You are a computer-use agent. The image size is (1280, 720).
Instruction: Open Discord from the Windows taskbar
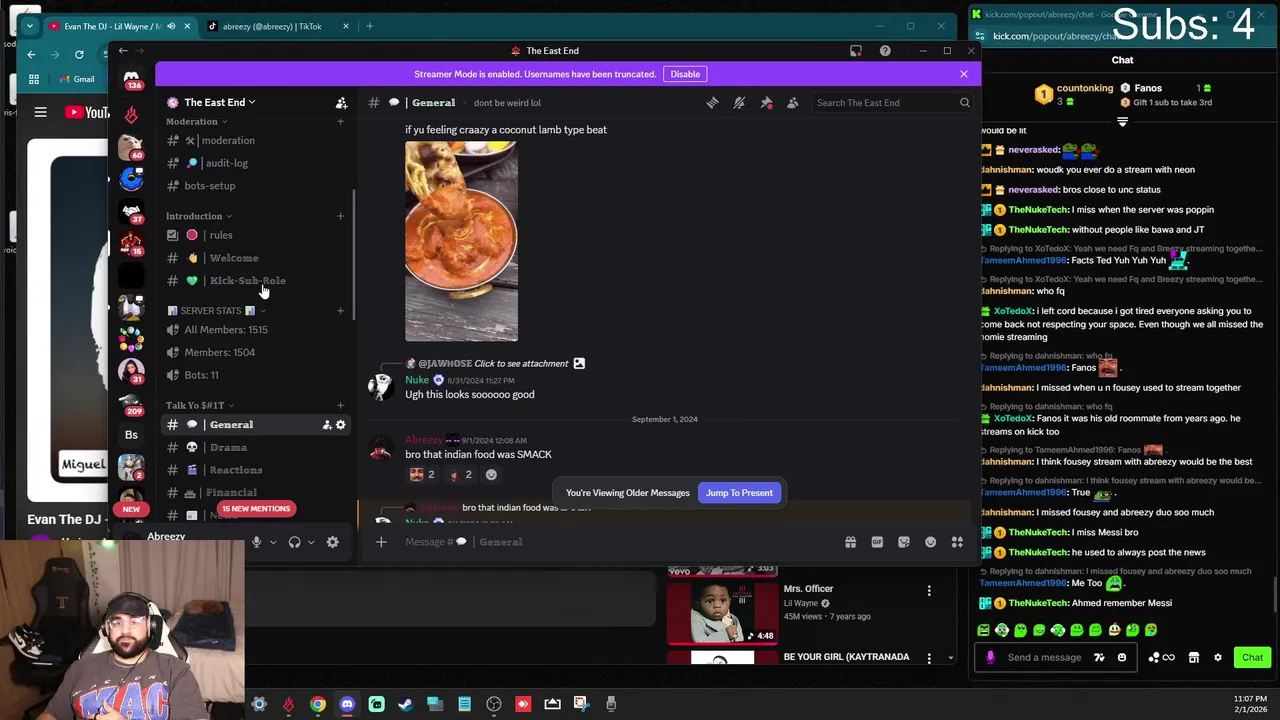point(347,704)
